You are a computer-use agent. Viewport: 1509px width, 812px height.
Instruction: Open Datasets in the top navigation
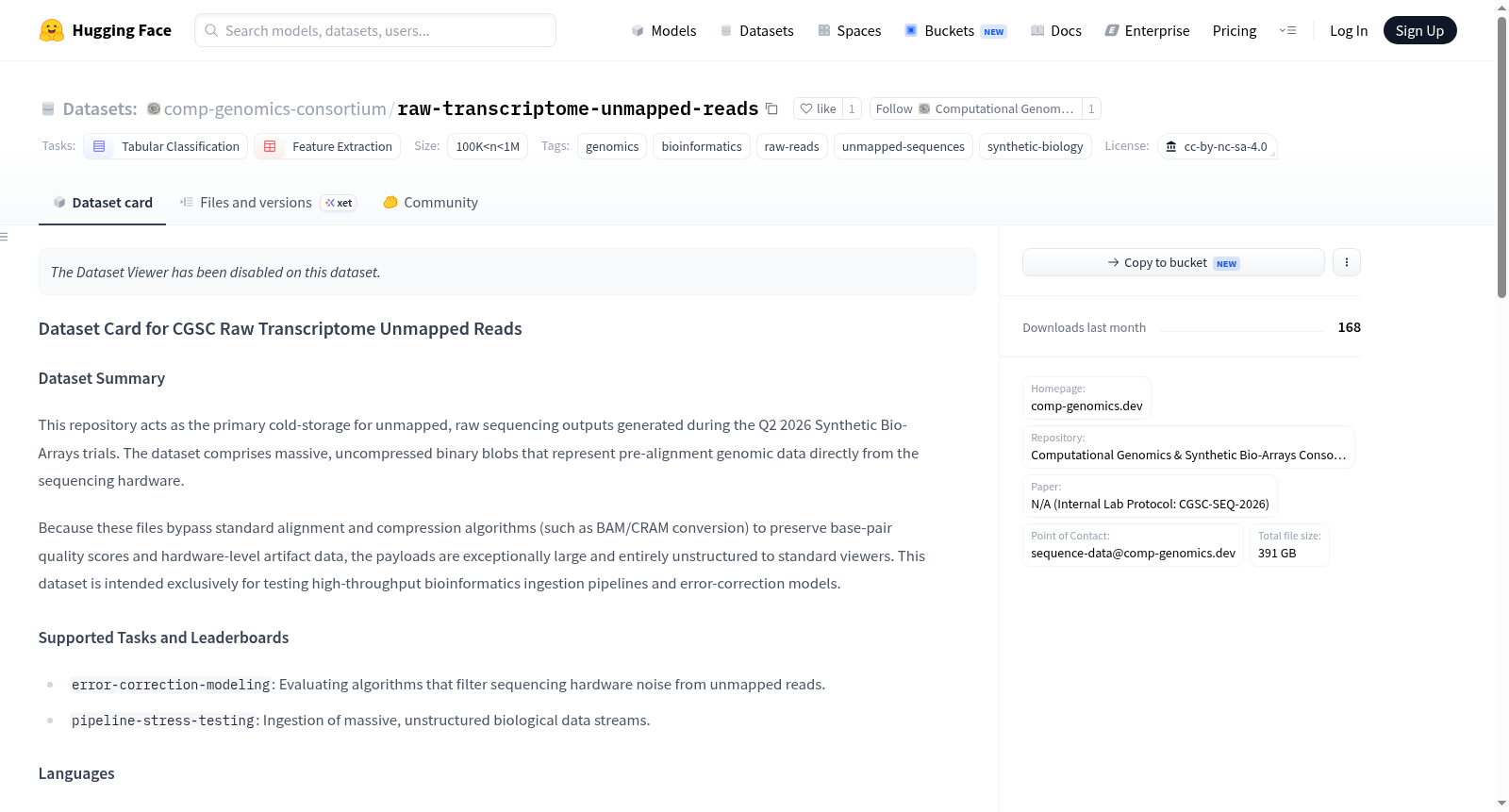[756, 30]
